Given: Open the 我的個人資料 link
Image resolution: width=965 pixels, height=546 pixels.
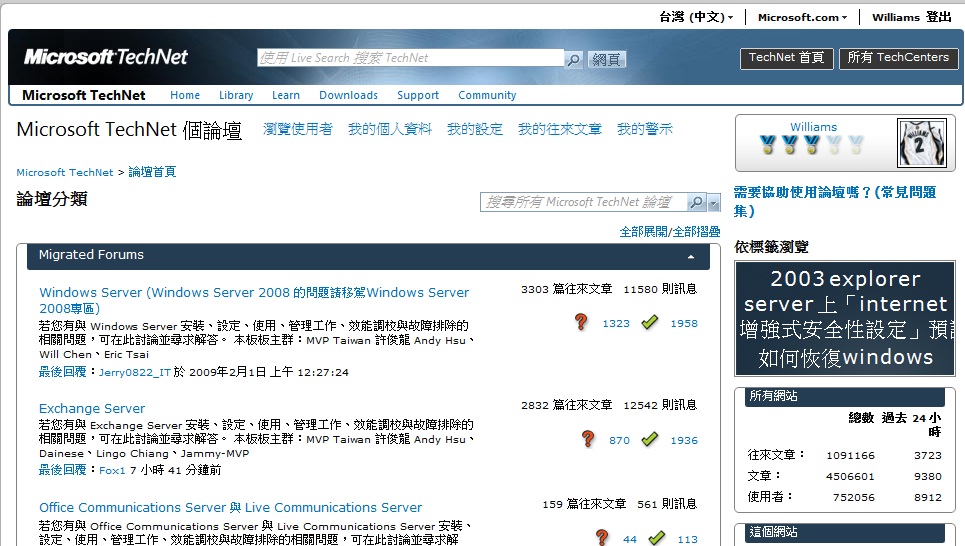Looking at the screenshot, I should (390, 129).
